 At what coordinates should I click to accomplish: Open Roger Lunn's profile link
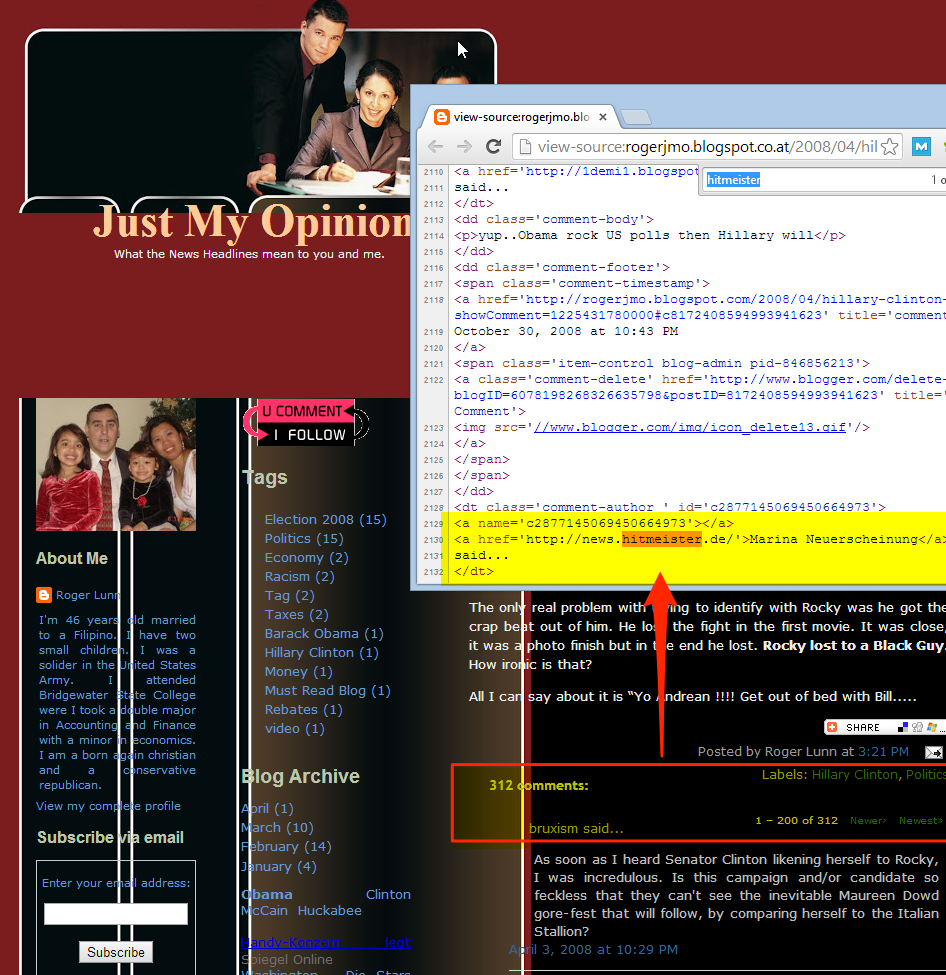pyautogui.click(x=88, y=595)
